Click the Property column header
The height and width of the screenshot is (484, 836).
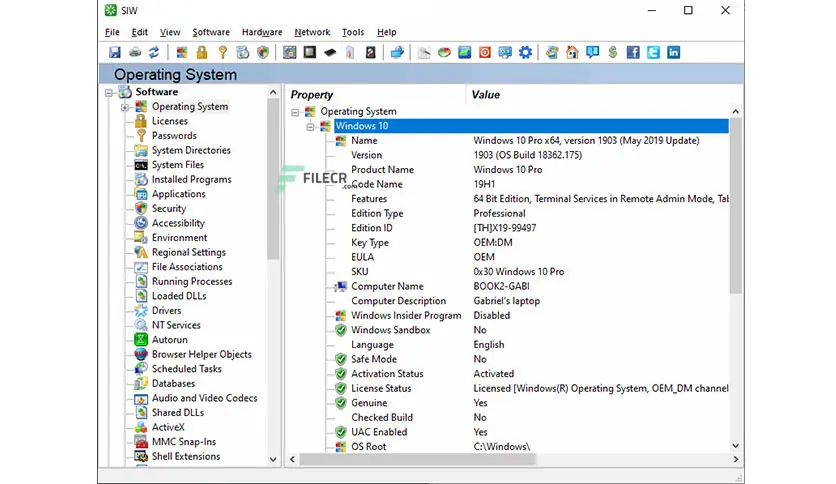(312, 95)
